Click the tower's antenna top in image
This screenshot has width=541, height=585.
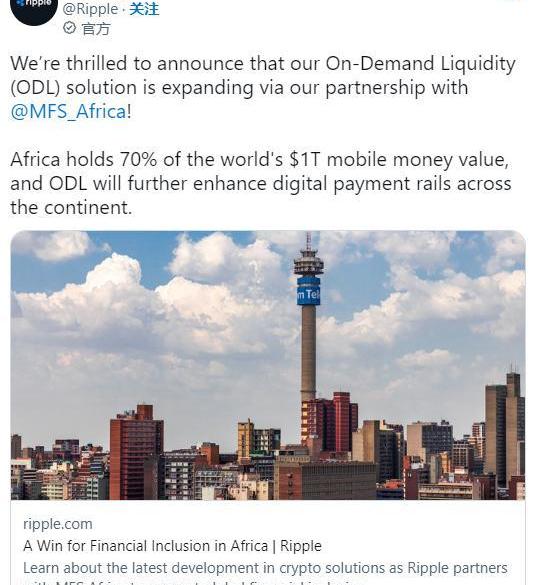(x=308, y=243)
